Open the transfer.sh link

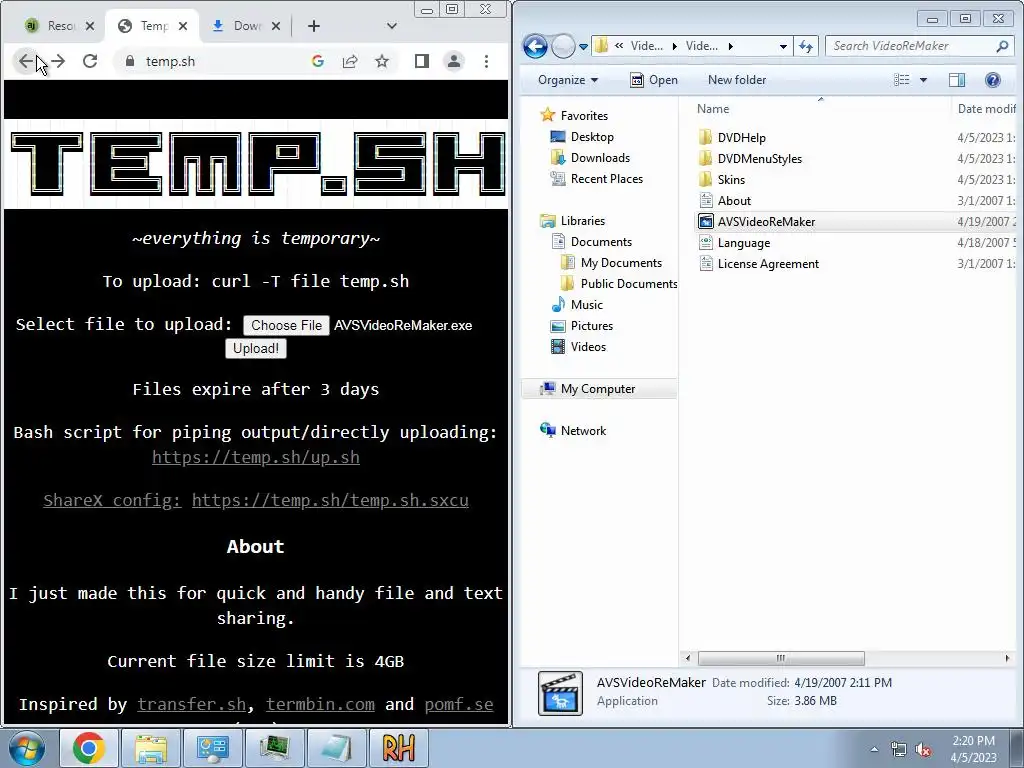(x=192, y=704)
